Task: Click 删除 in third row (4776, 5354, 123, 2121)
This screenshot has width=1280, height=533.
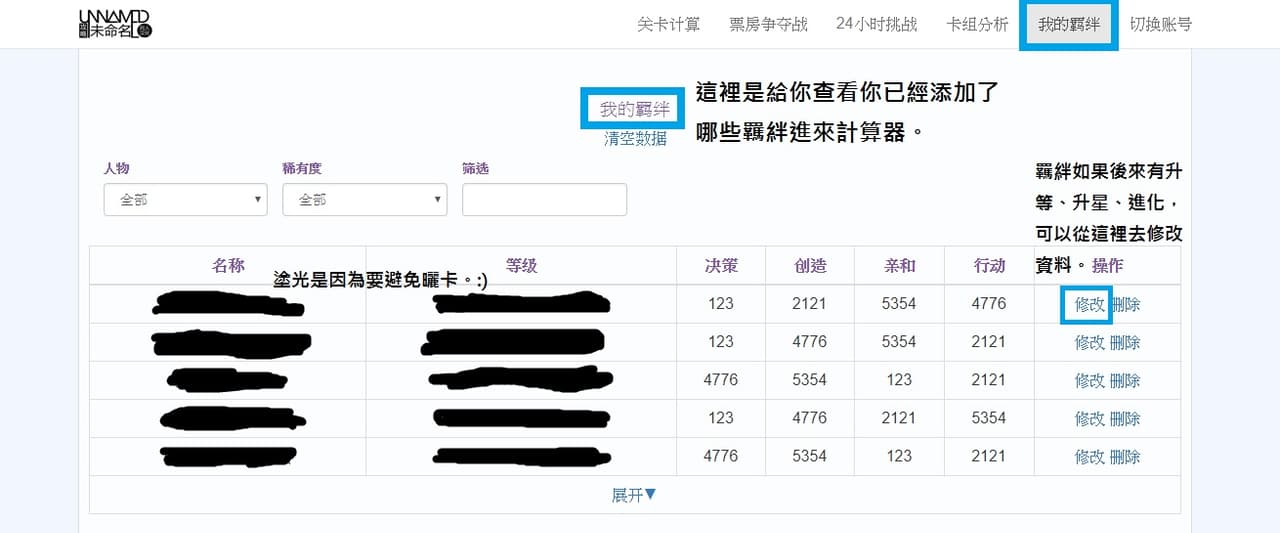Action: point(1125,380)
